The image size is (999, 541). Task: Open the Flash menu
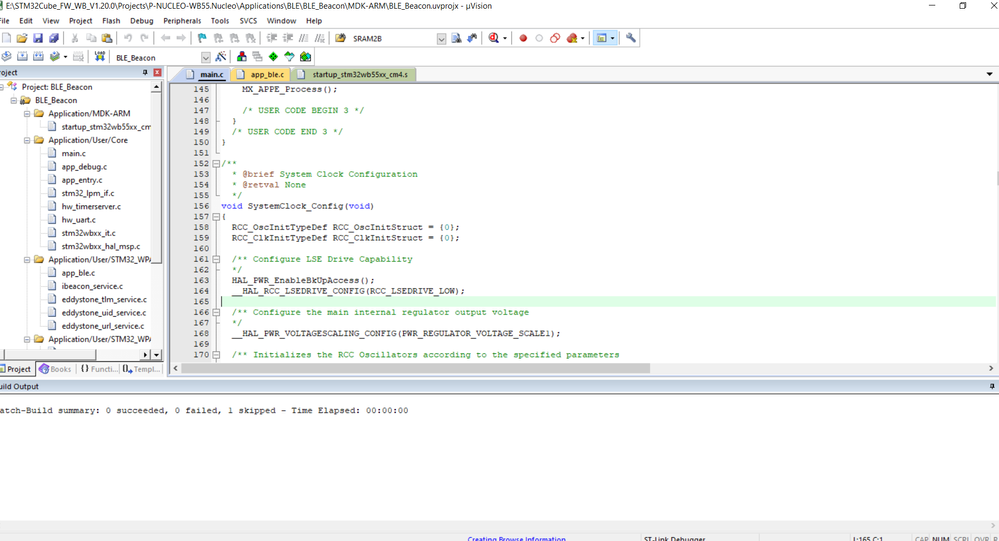tap(111, 20)
